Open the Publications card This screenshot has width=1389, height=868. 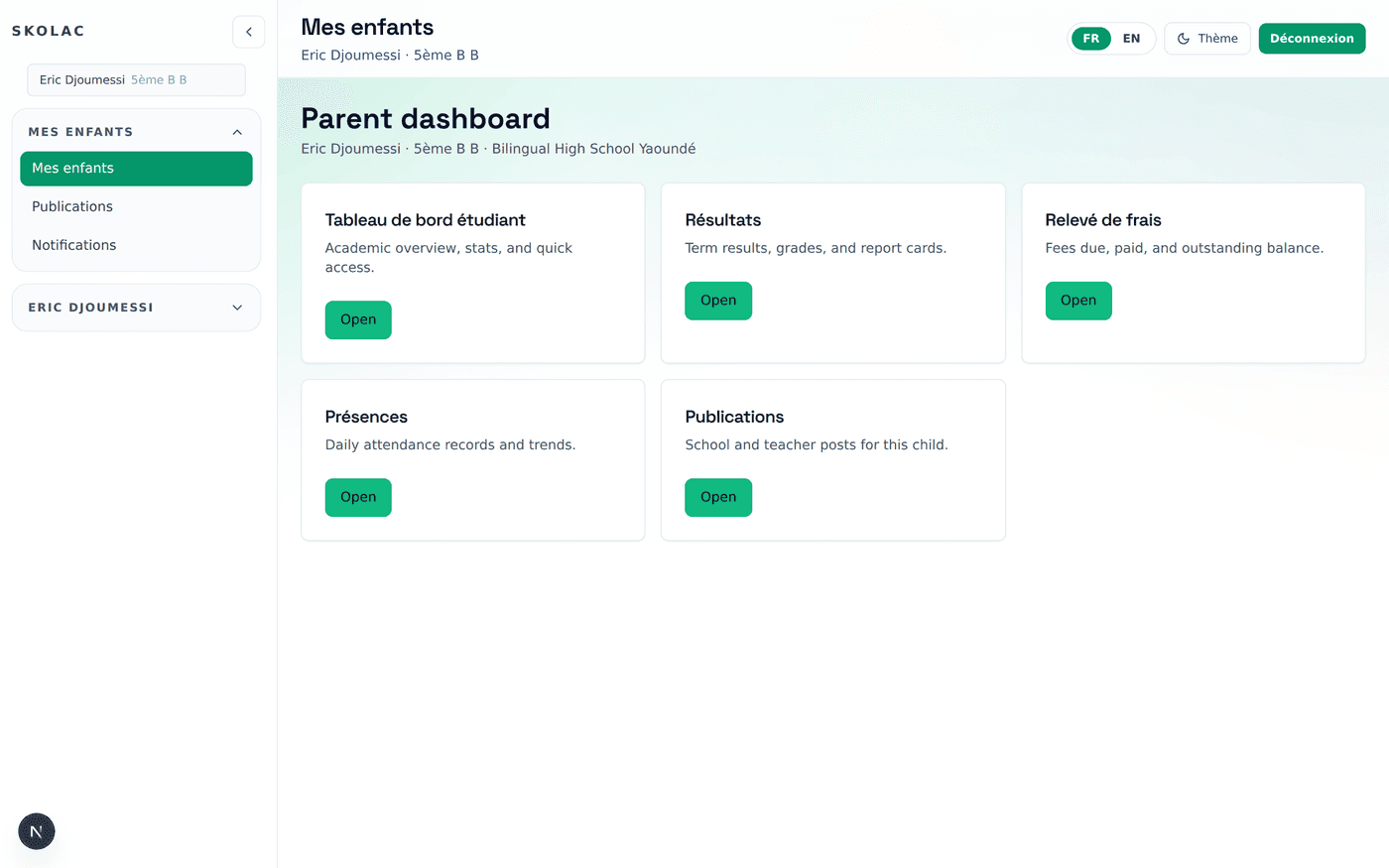click(718, 497)
